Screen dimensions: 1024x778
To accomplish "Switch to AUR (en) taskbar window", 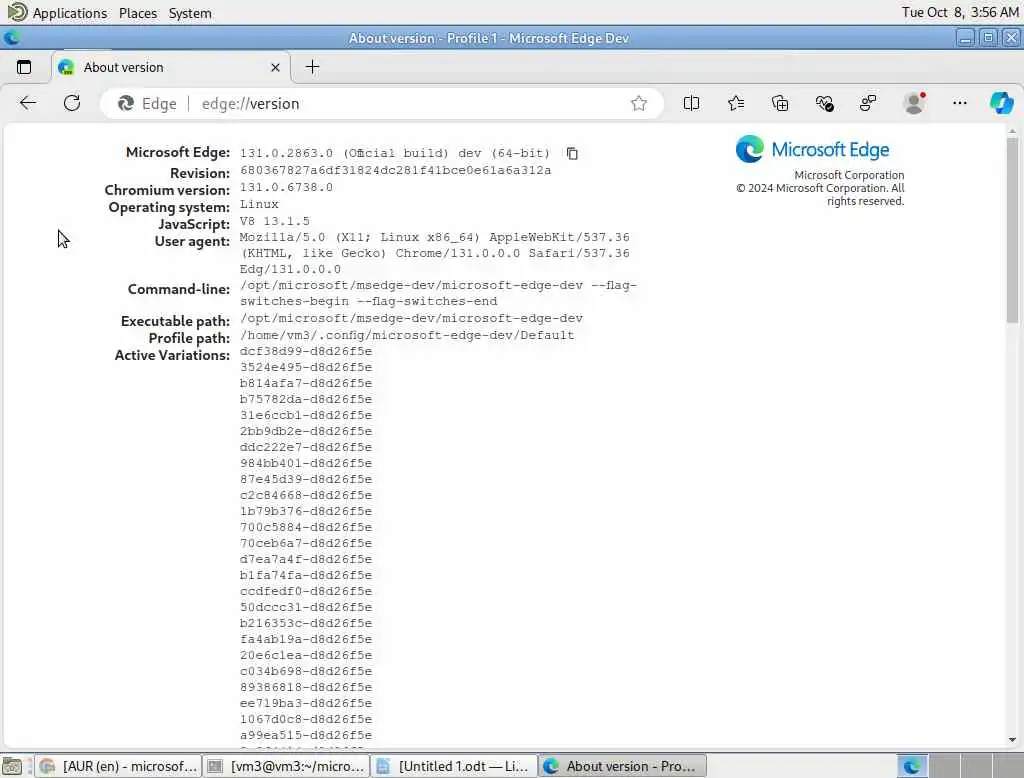I will pos(118,766).
